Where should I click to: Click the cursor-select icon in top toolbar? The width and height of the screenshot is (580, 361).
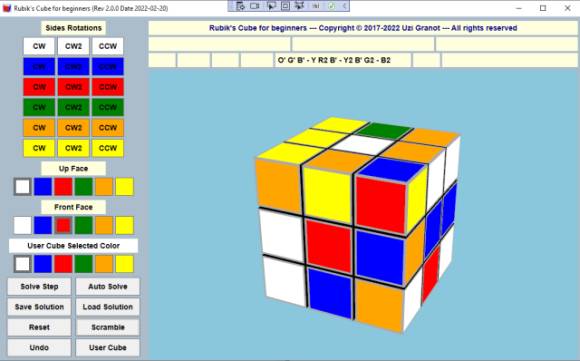coord(271,6)
